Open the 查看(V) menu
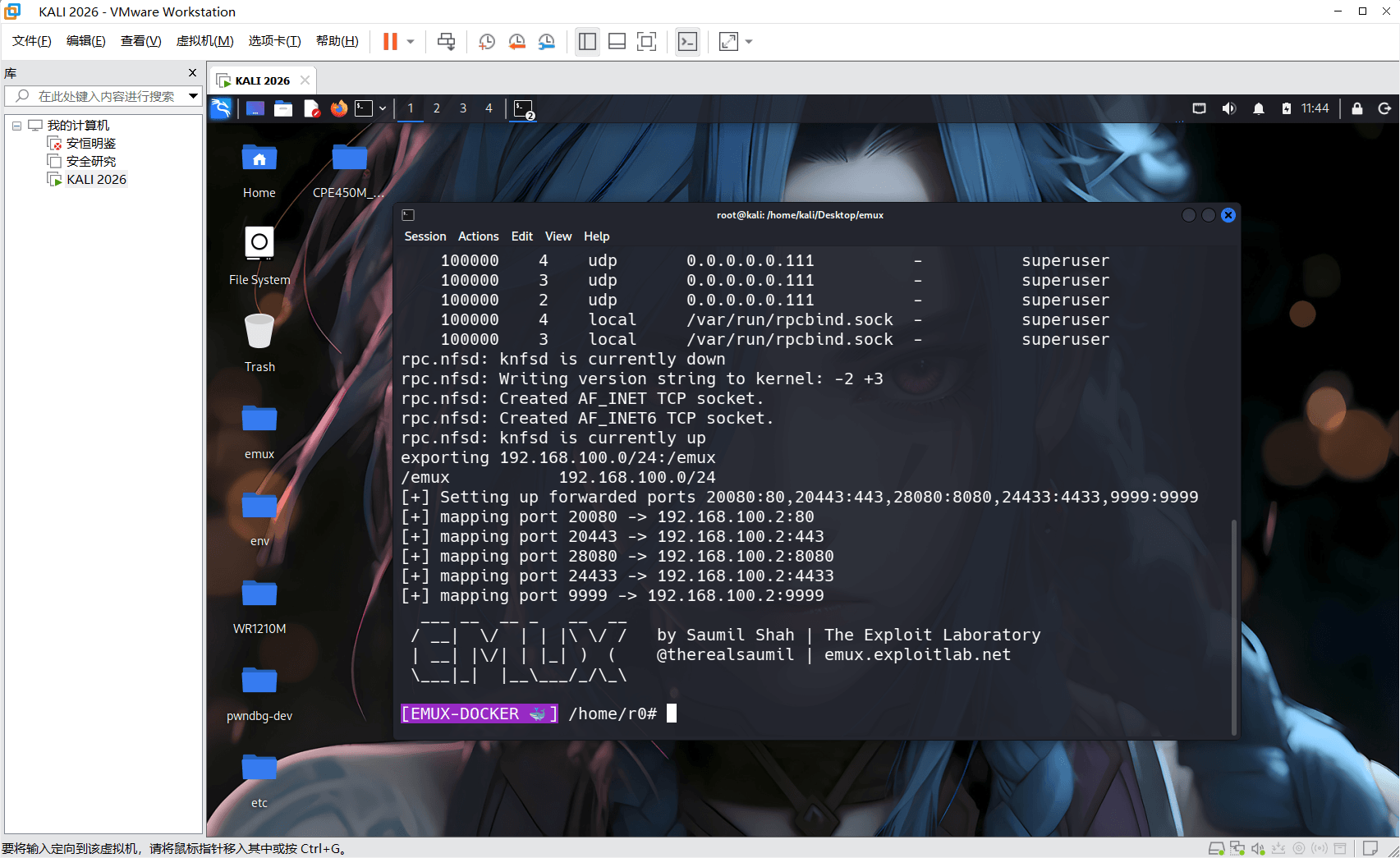Image resolution: width=1400 pixels, height=858 pixels. click(x=141, y=41)
